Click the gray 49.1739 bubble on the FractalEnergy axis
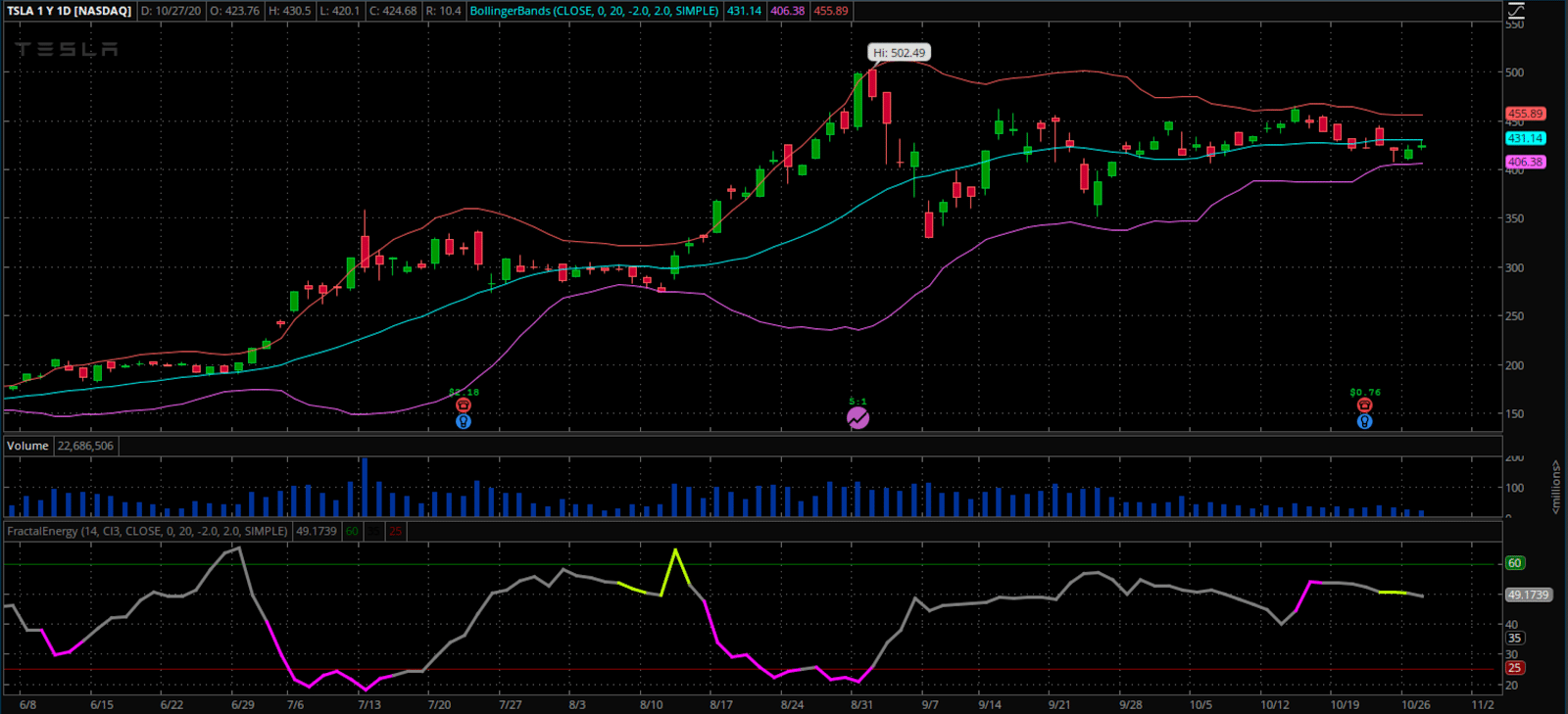Screen dimensions: 1568x714 [1529, 595]
